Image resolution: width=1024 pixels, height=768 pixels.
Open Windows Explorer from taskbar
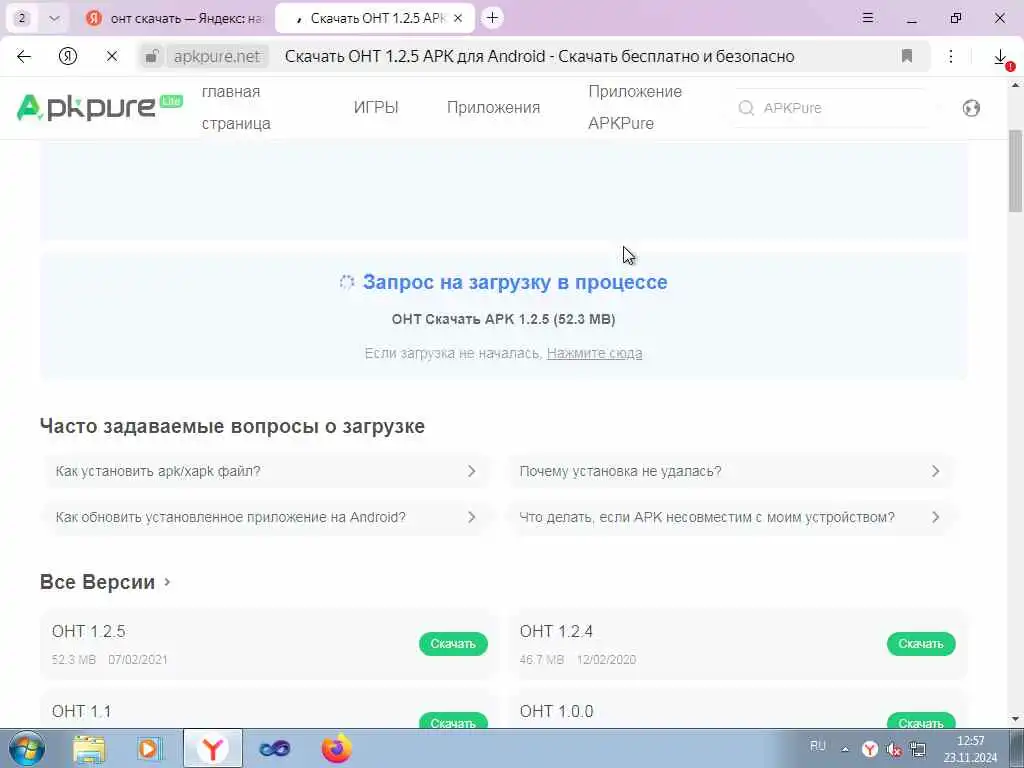click(x=89, y=749)
